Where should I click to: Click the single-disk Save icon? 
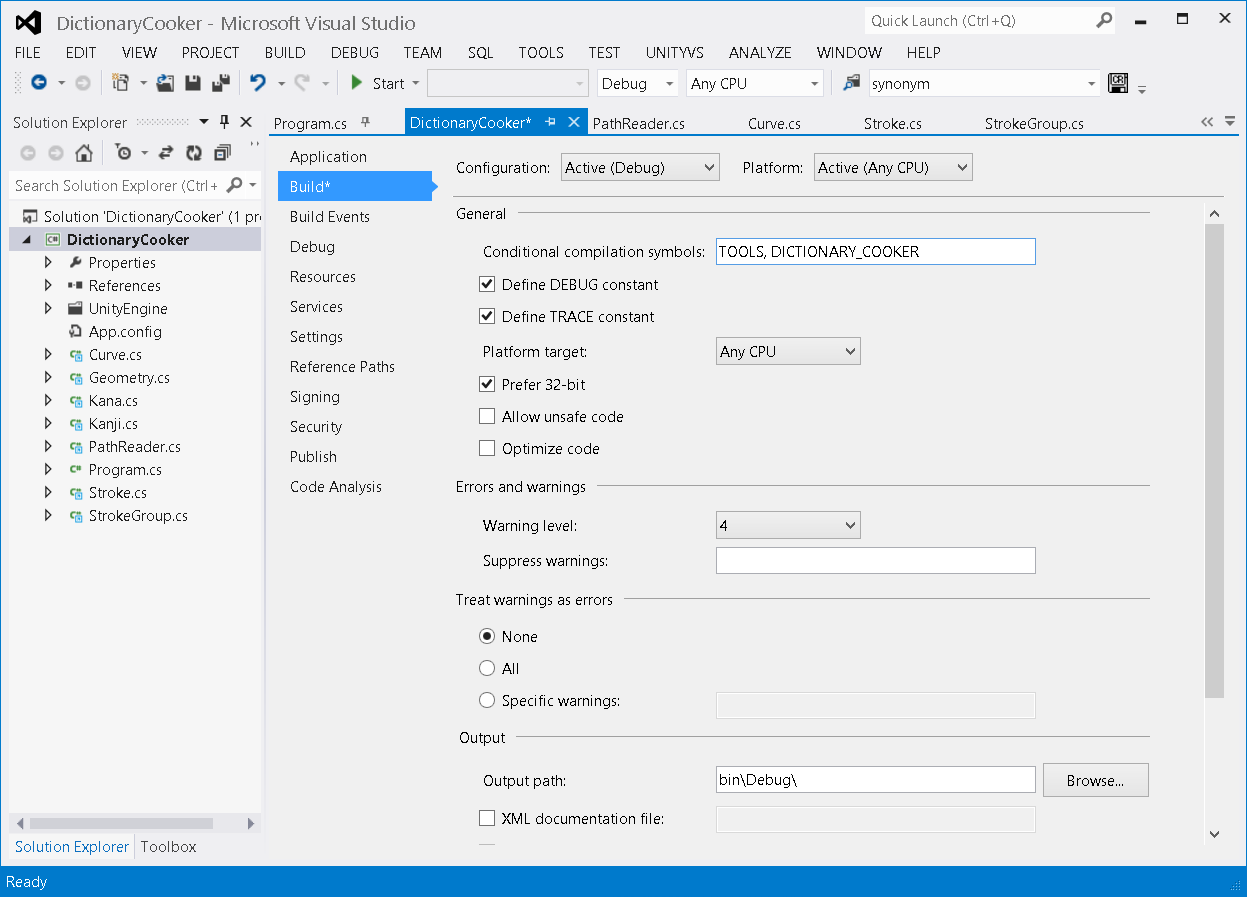tap(193, 83)
